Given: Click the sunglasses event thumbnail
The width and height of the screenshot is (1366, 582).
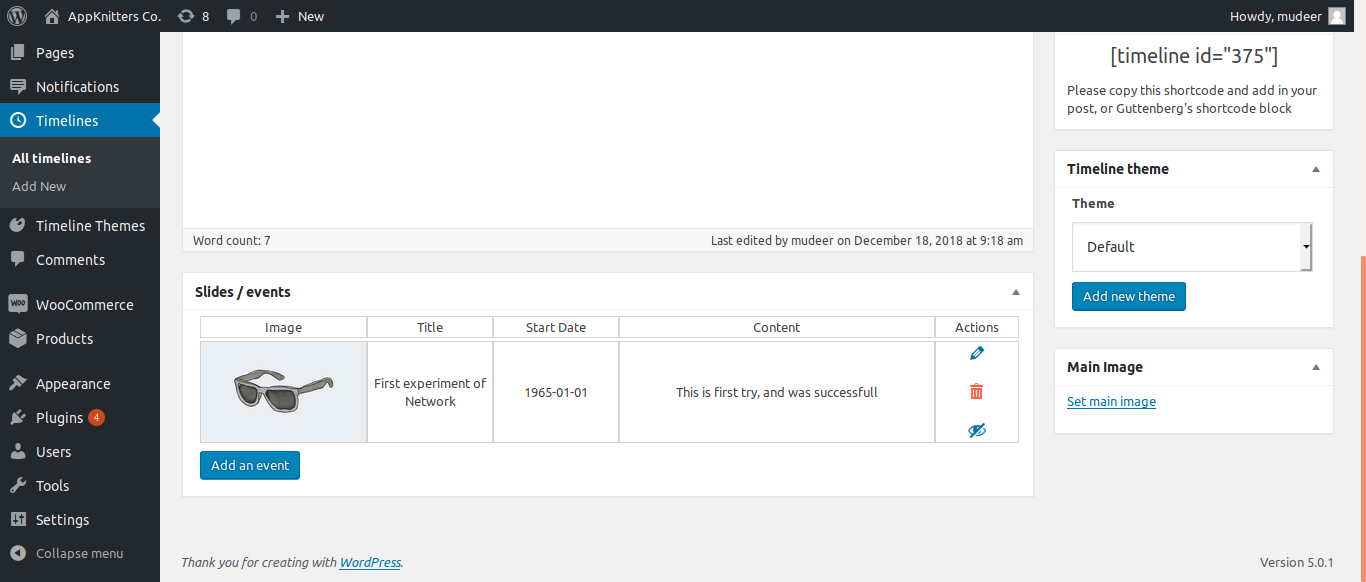Looking at the screenshot, I should click(x=284, y=391).
